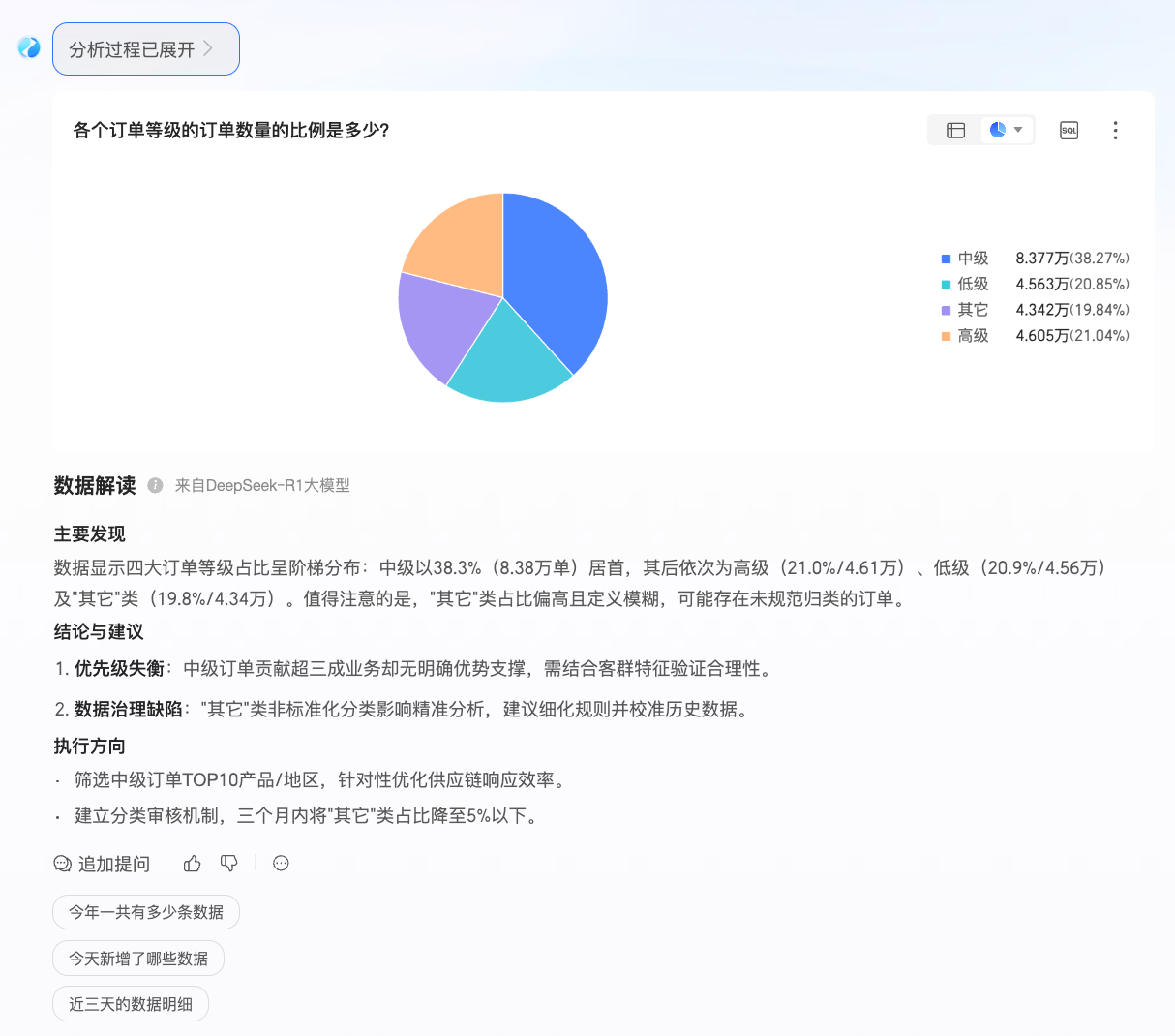This screenshot has height=1036, width=1175.
Task: Click the thumbs down icon
Action: 229,864
